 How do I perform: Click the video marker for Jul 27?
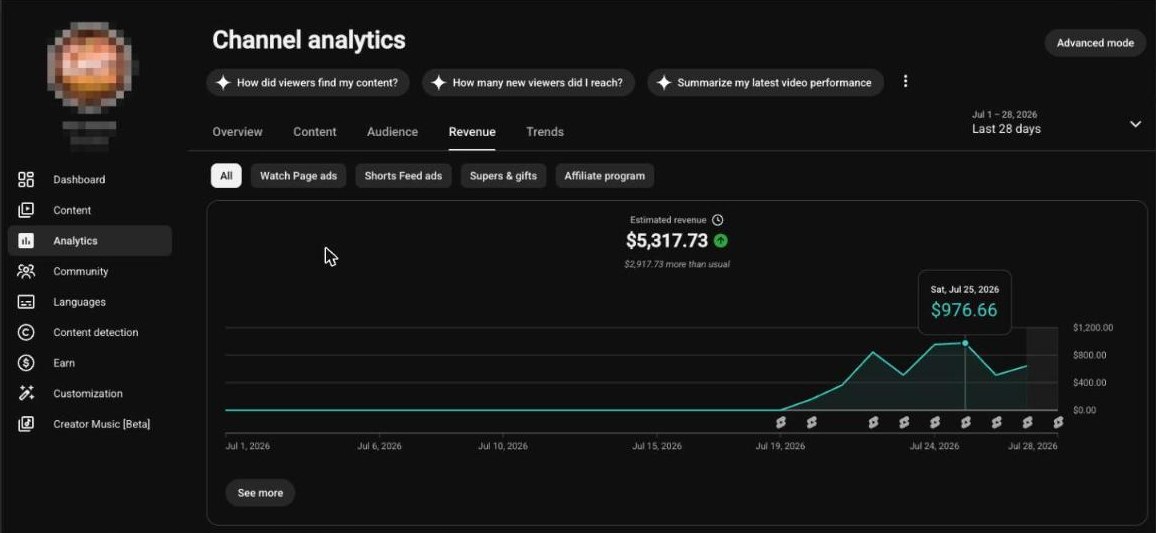click(x=1027, y=422)
